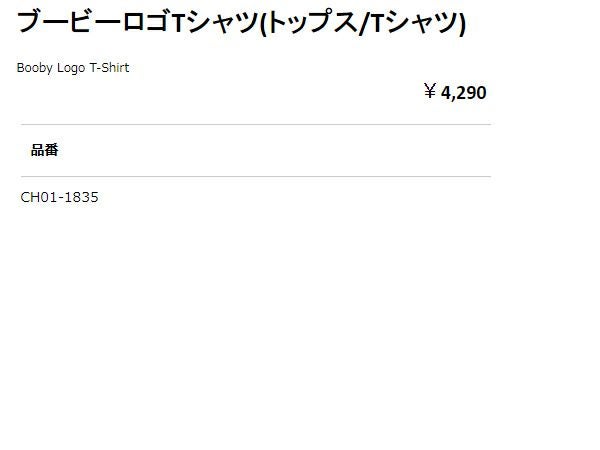Click the number 4,290 in the price
Viewport: 600px width, 450px height.
tap(464, 93)
